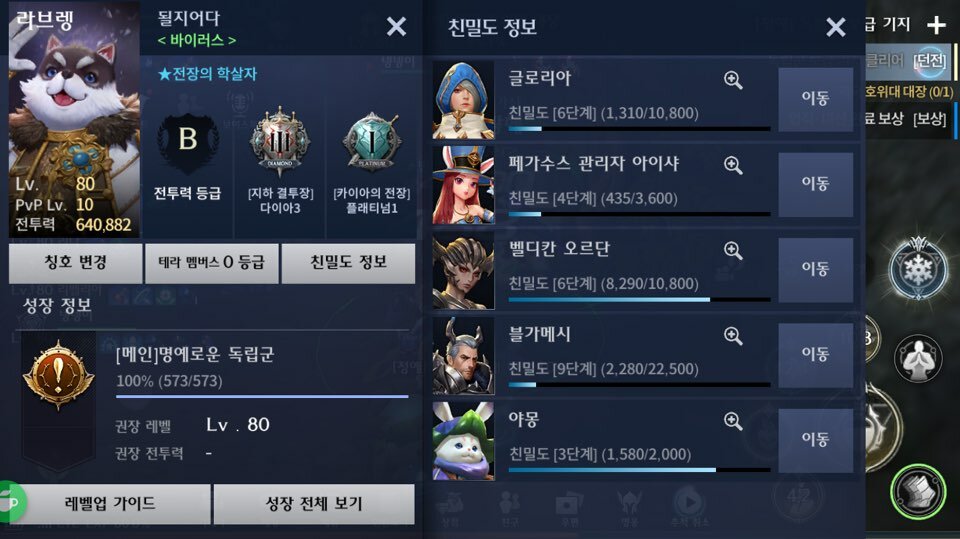This screenshot has width=960, height=539.
Task: Open the 레벨업 가이드 button
Action: (110, 503)
